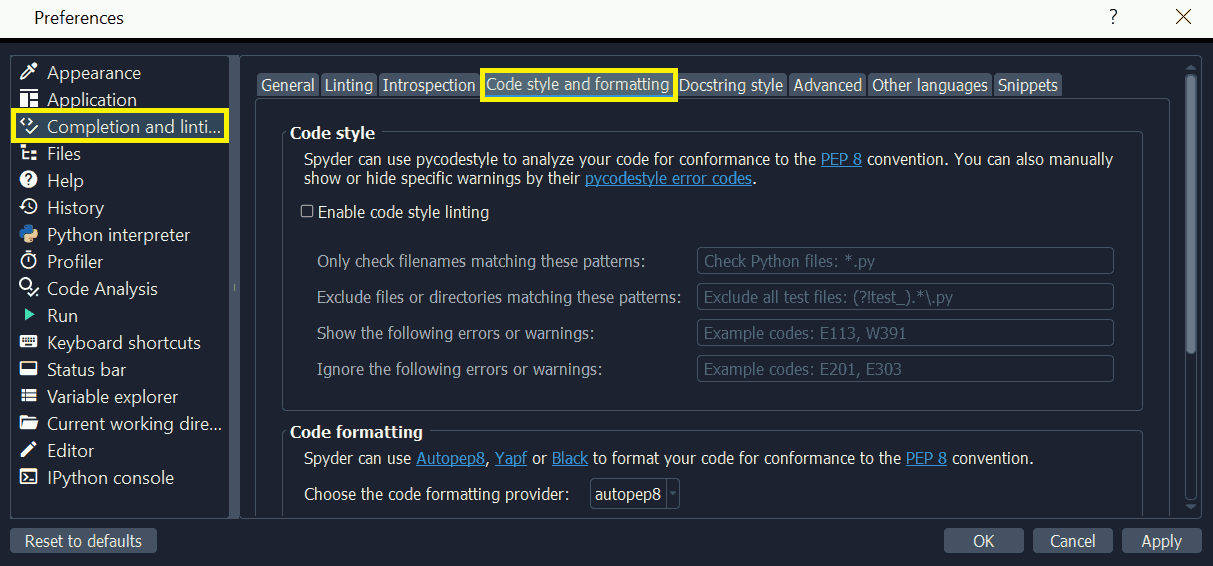
Task: Open Keyboard shortcuts preferences
Action: 120,342
